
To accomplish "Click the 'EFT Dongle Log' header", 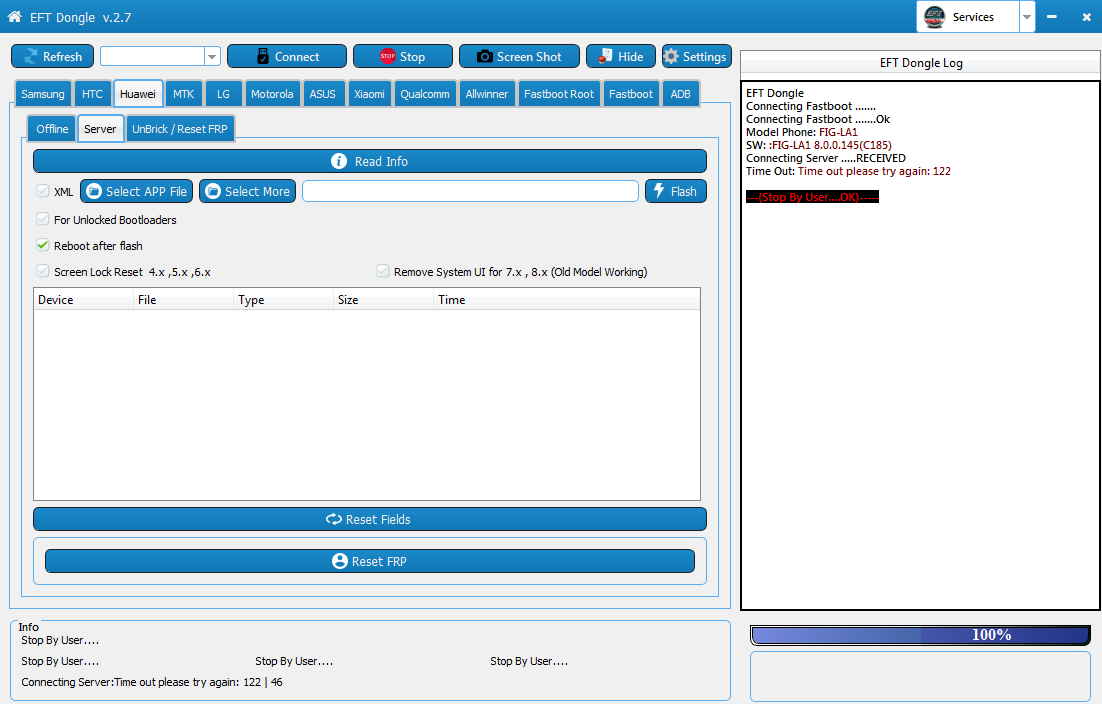I will 921,63.
